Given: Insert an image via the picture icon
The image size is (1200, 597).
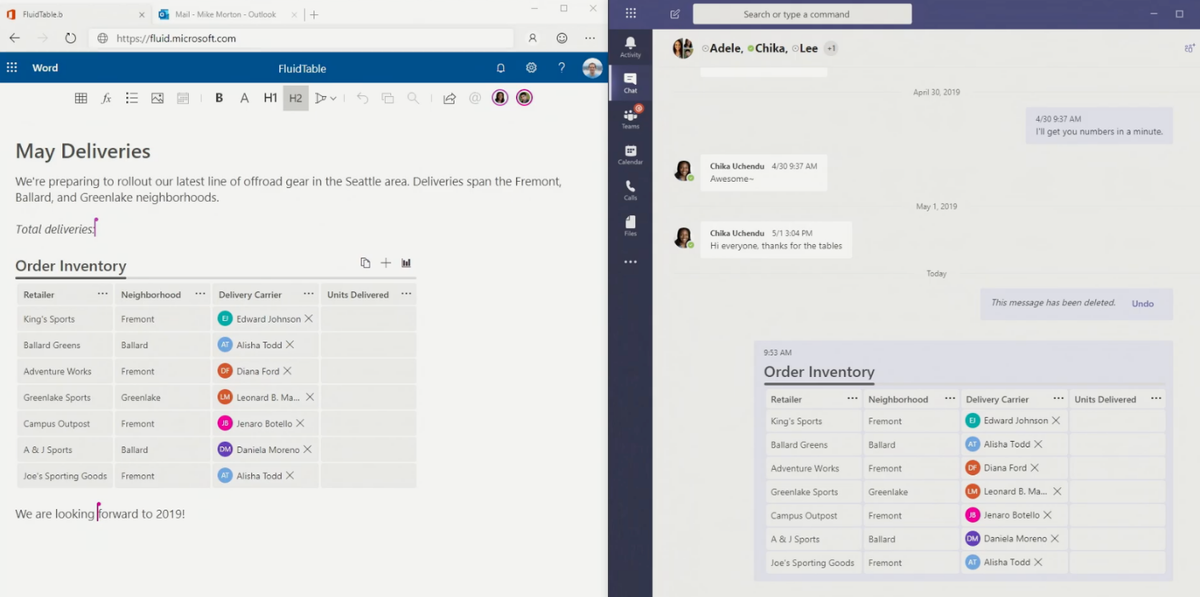Looking at the screenshot, I should (x=156, y=97).
